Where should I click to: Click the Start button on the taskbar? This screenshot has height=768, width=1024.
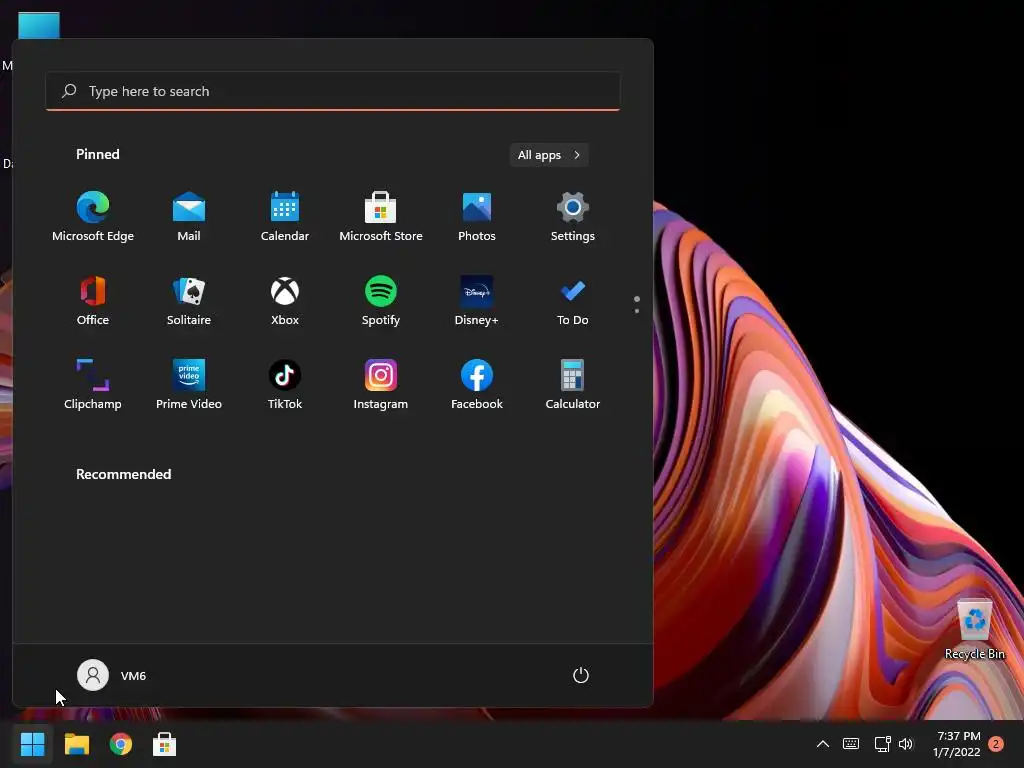coord(33,744)
